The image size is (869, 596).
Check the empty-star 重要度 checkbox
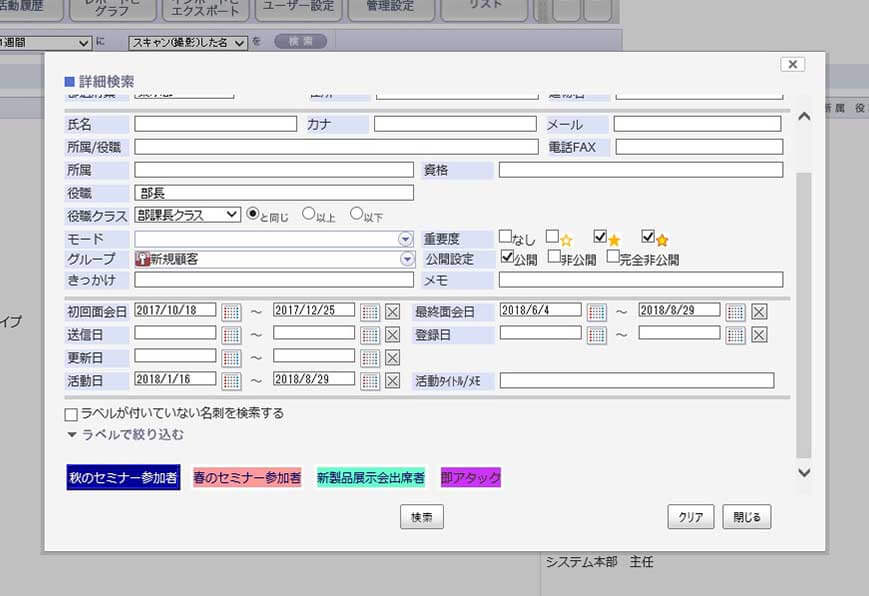coord(552,237)
